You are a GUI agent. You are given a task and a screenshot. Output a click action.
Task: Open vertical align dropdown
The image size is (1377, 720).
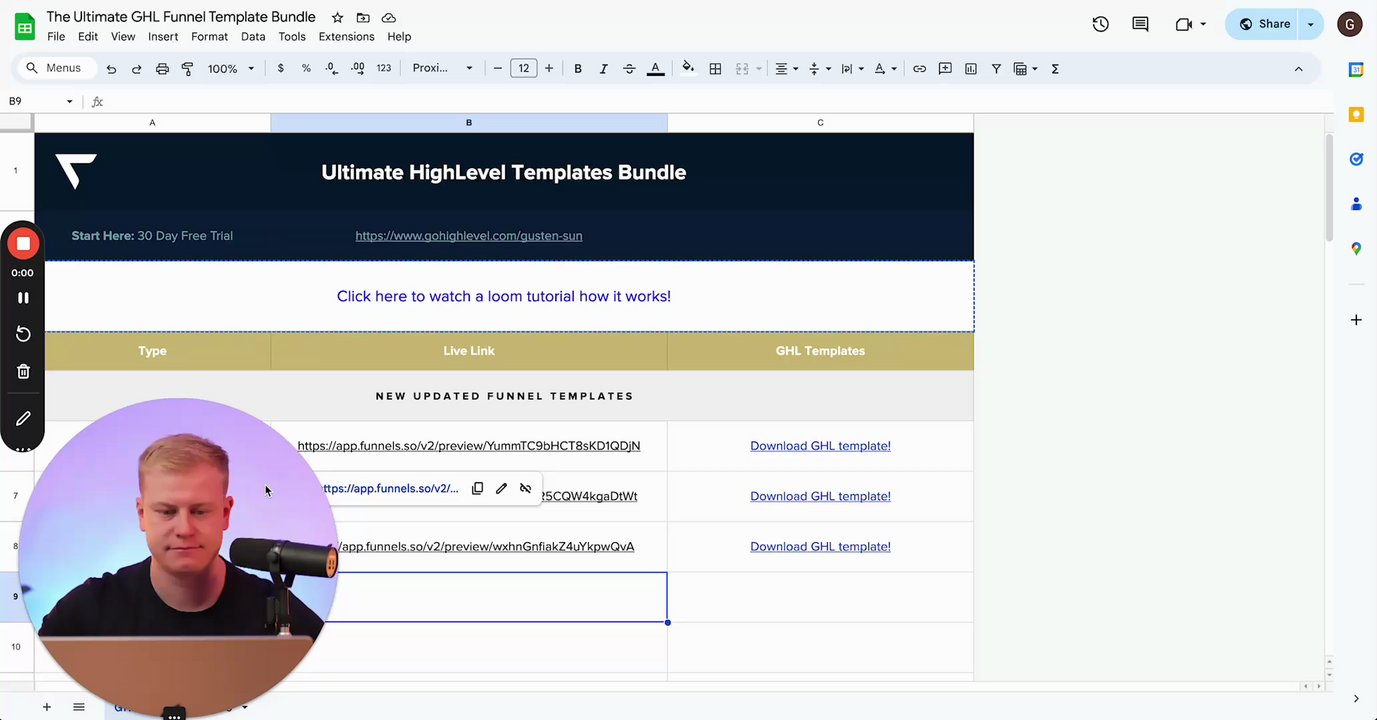point(819,69)
